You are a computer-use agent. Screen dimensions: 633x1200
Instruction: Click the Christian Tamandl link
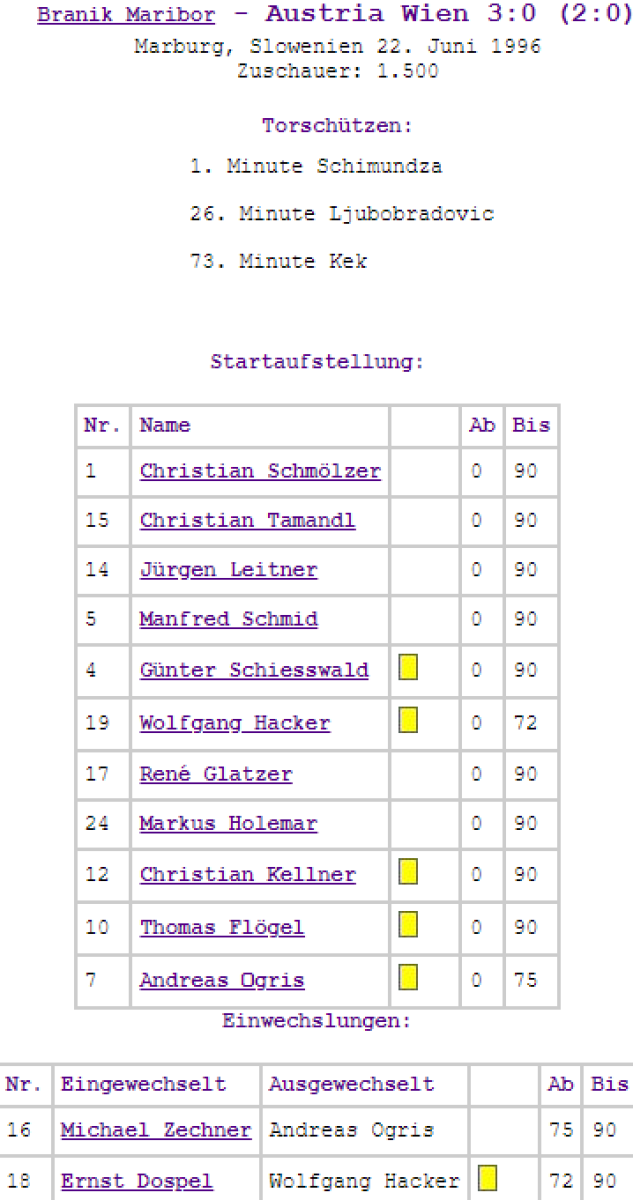pos(247,520)
